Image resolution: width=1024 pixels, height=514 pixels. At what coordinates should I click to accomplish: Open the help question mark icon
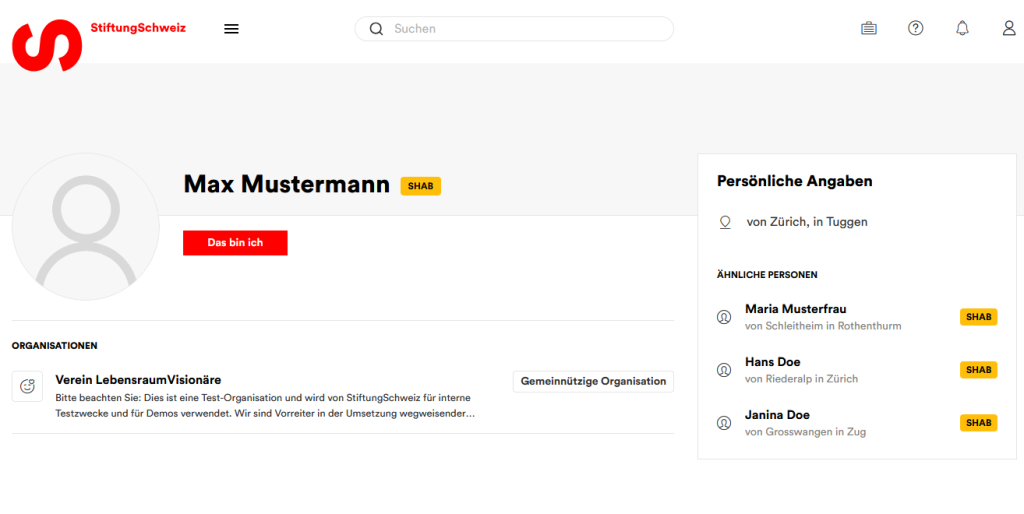(915, 29)
